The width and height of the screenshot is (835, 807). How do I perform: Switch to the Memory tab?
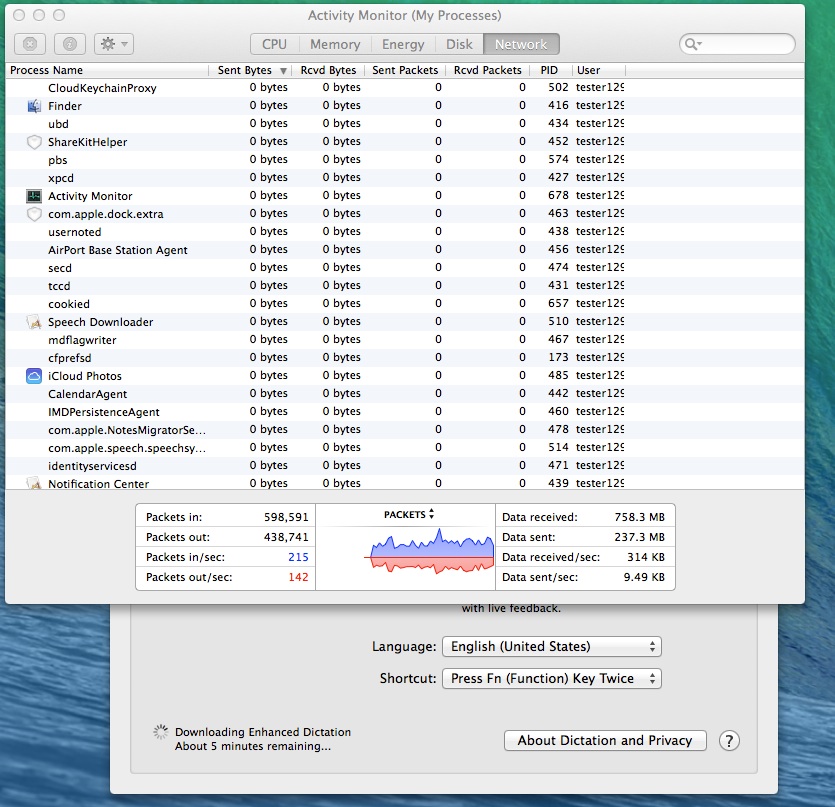click(x=335, y=44)
